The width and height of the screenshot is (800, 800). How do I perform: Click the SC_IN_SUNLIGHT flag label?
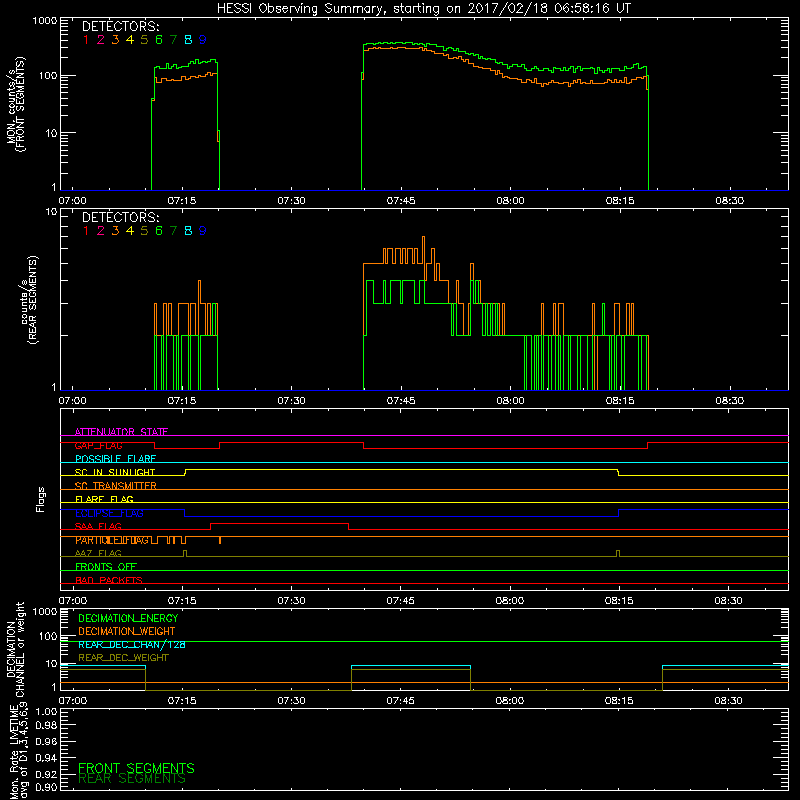tap(115, 472)
